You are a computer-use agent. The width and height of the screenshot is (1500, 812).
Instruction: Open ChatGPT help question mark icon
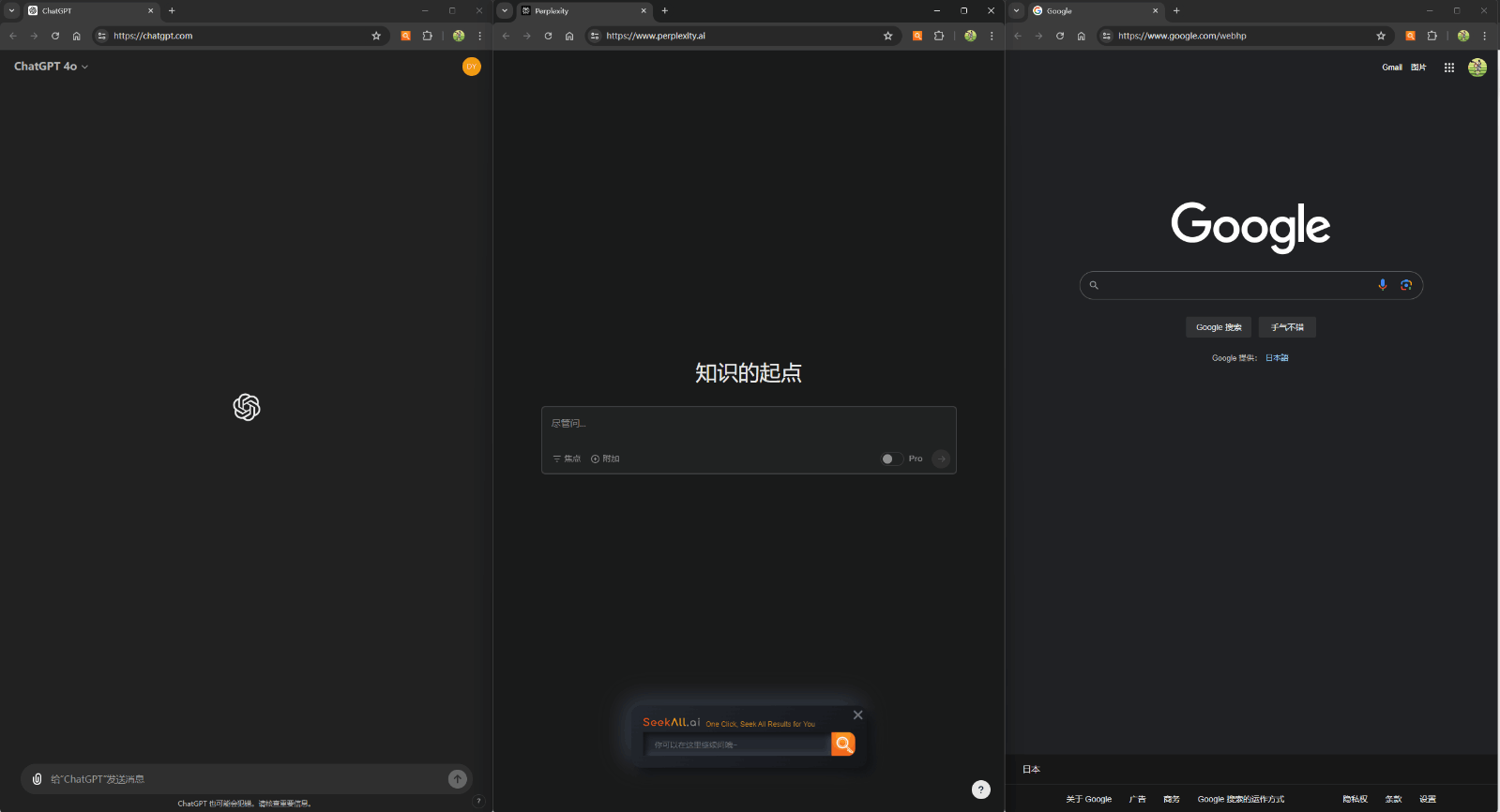[x=478, y=801]
